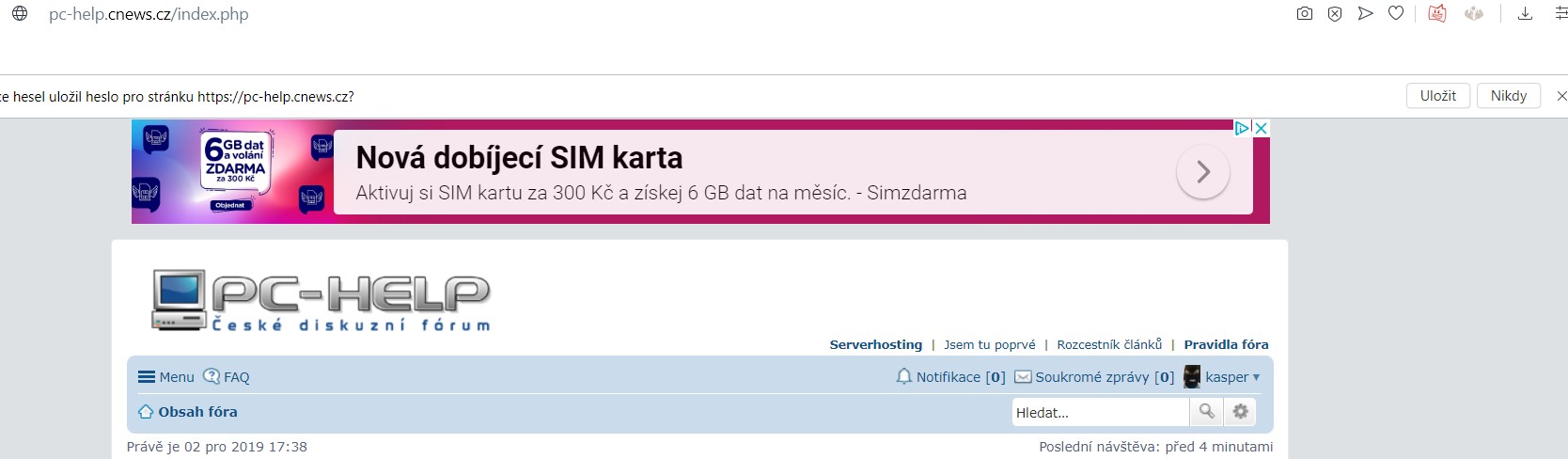Open the browser downloads icon
Screen dimensions: 1568x459
point(1526,13)
